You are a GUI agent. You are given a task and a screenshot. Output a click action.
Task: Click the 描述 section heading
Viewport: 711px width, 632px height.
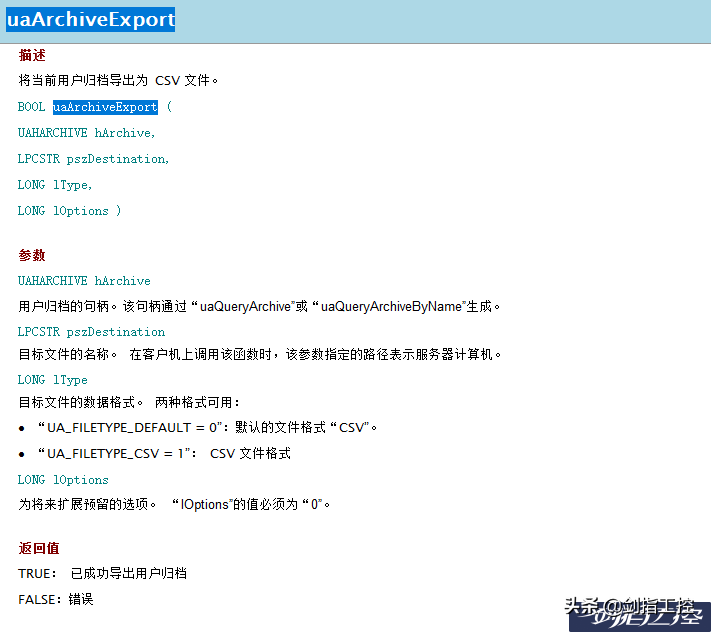(x=32, y=55)
